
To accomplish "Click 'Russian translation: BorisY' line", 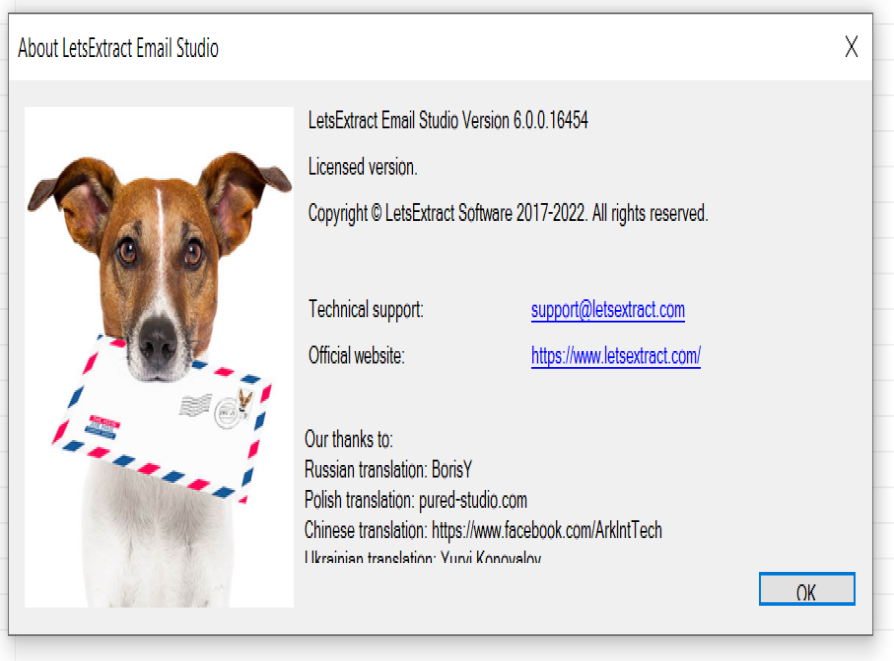I will click(388, 470).
